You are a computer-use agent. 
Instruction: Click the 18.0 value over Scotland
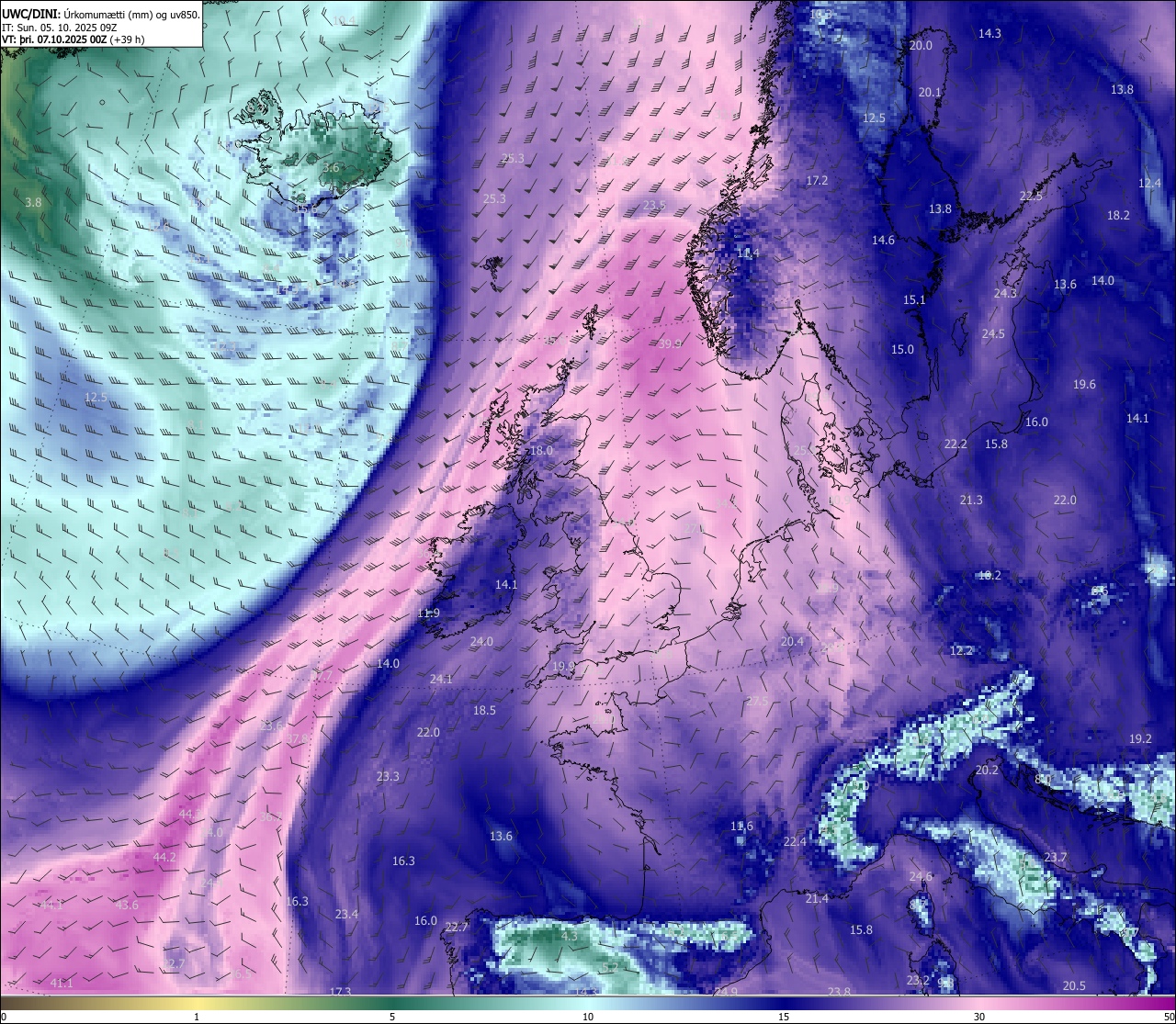pyautogui.click(x=541, y=451)
